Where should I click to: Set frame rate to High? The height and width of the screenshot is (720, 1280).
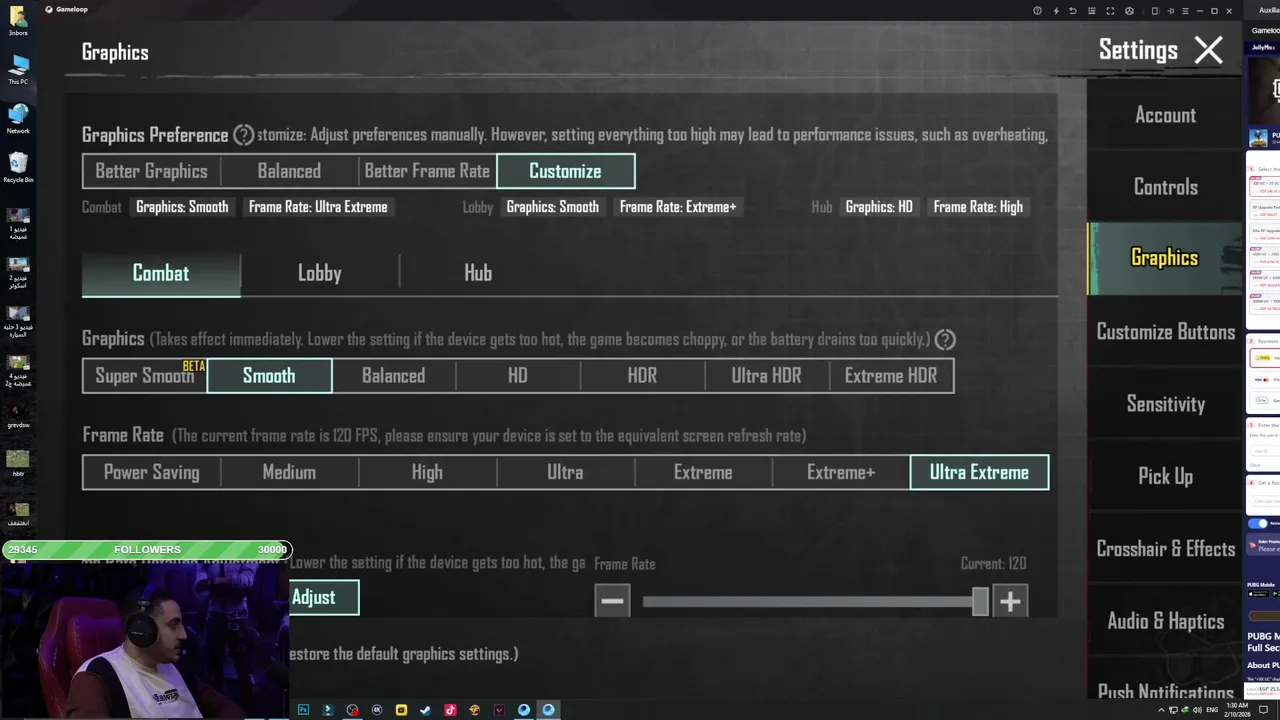(x=427, y=472)
